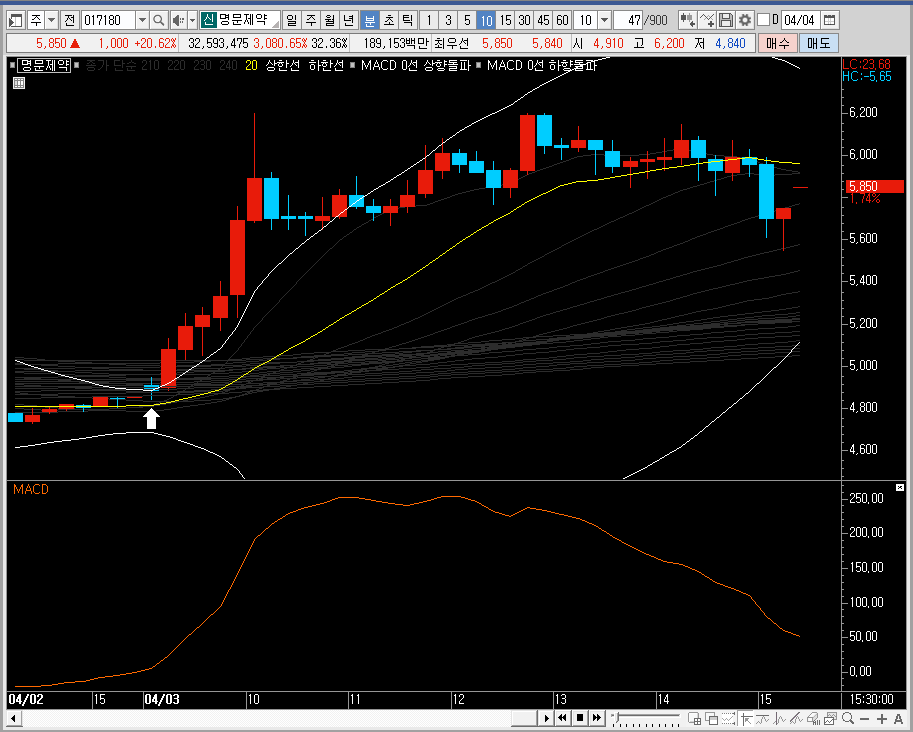Open the 명문제약 stock name selector
The width and height of the screenshot is (913, 732).
coord(240,20)
